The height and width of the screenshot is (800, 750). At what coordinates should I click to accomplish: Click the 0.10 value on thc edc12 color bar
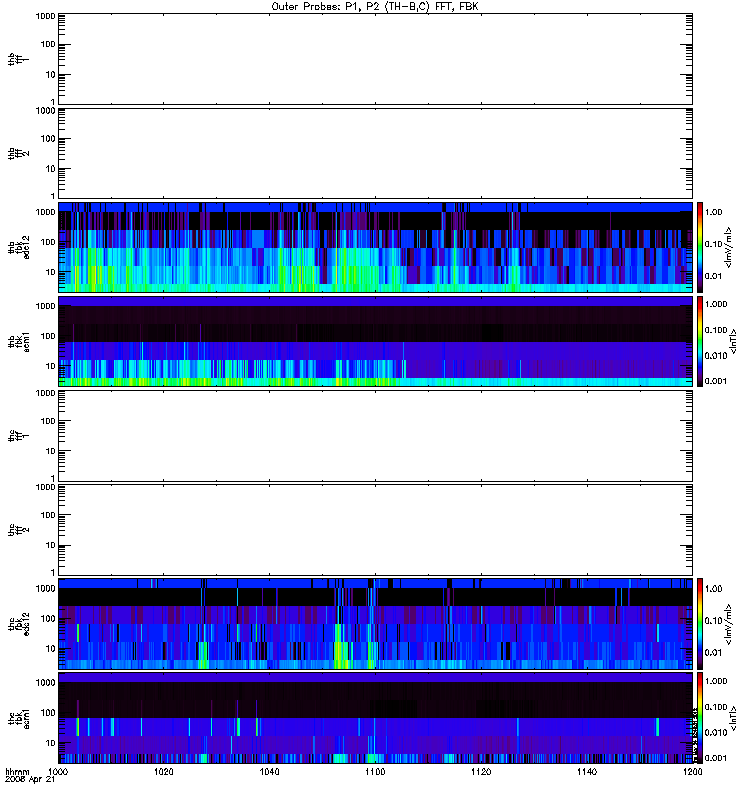pos(713,620)
